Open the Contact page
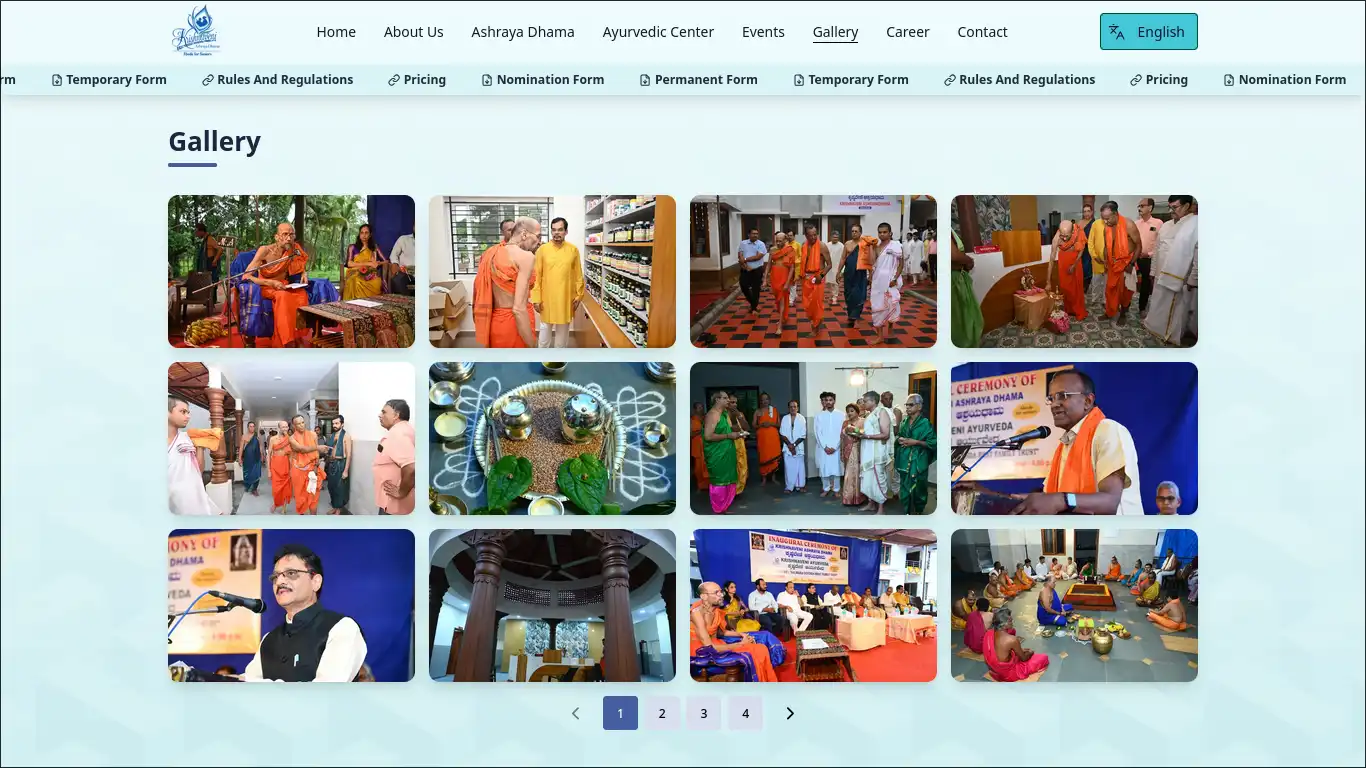Screen dimensions: 1366x768 [x=982, y=32]
